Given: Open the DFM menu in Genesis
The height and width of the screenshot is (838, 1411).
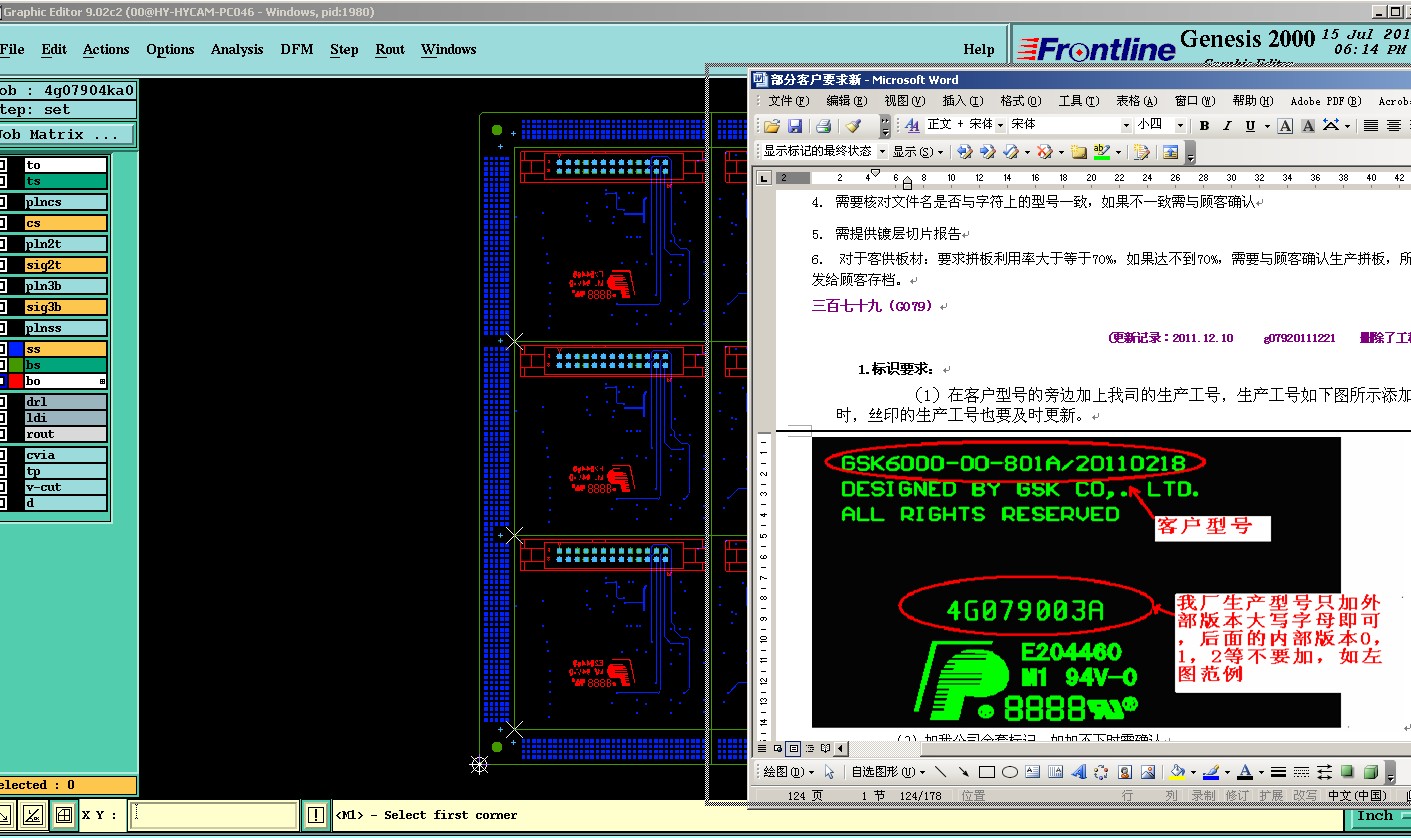Looking at the screenshot, I should click(x=297, y=49).
